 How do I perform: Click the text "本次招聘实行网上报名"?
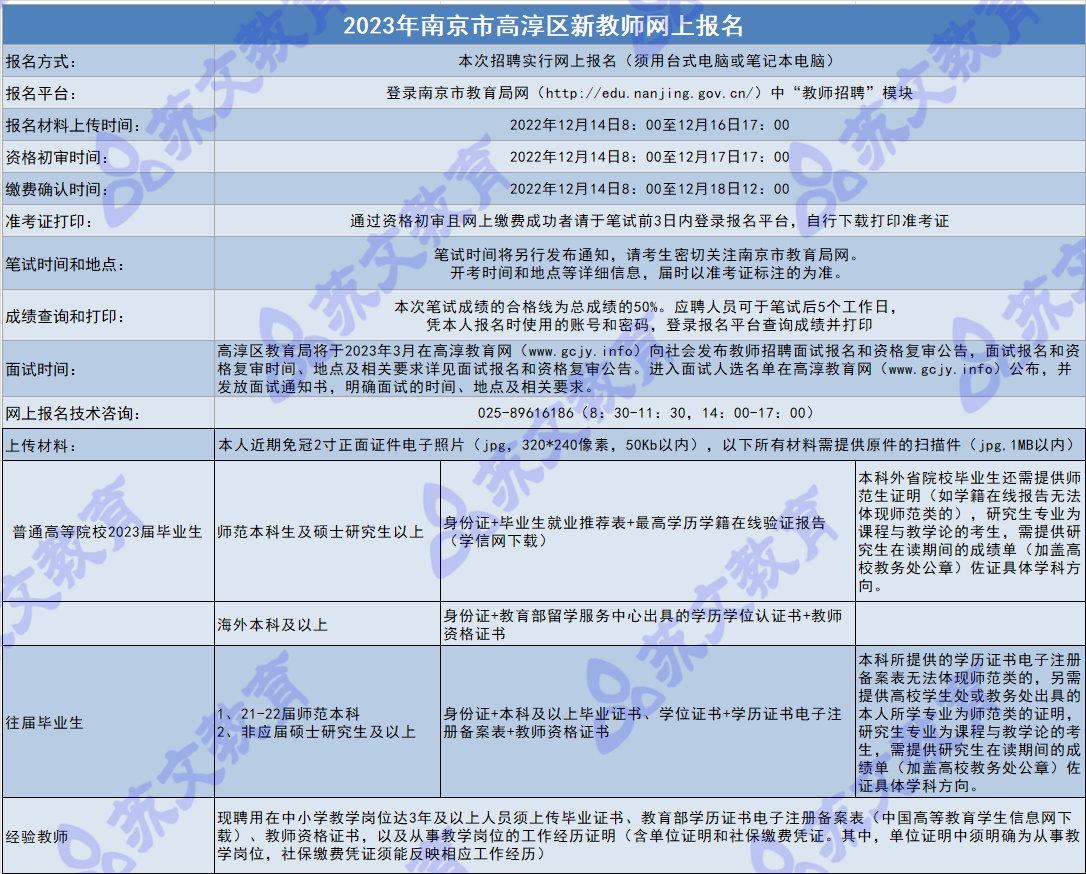tap(537, 61)
